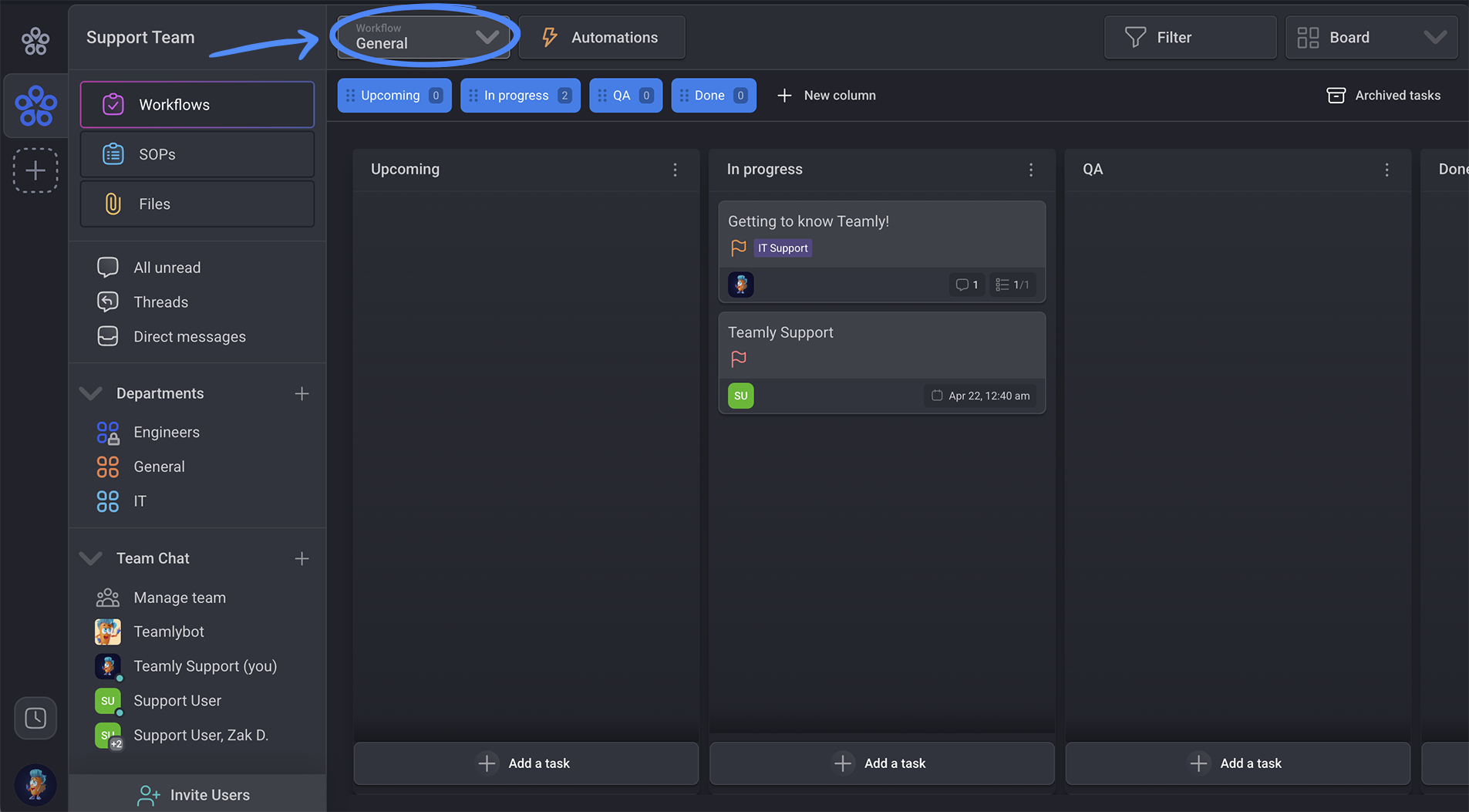Select the In progress column chip
Viewport: 1469px width, 812px height.
click(x=521, y=96)
